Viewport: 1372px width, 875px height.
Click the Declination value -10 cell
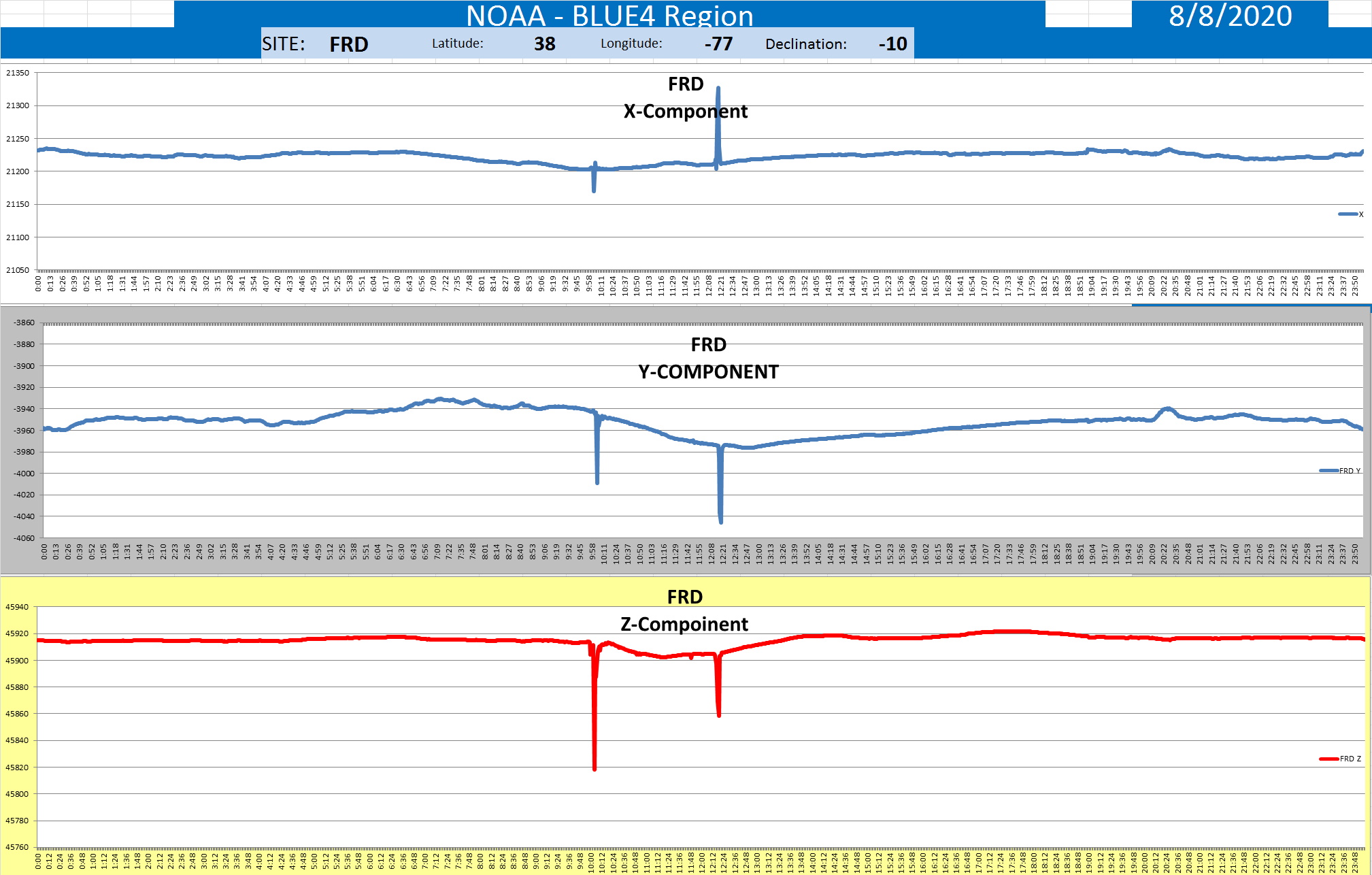(892, 44)
